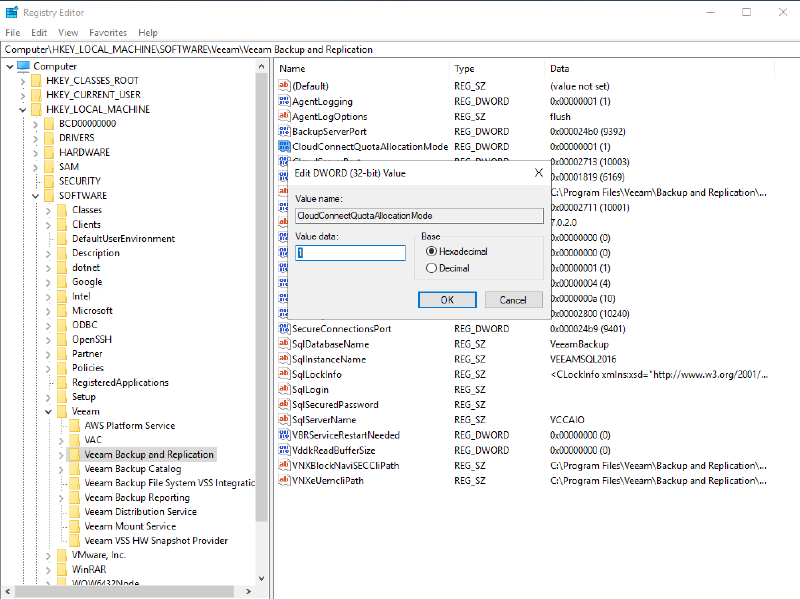Cancel the Edit DWORD dialog

(513, 300)
